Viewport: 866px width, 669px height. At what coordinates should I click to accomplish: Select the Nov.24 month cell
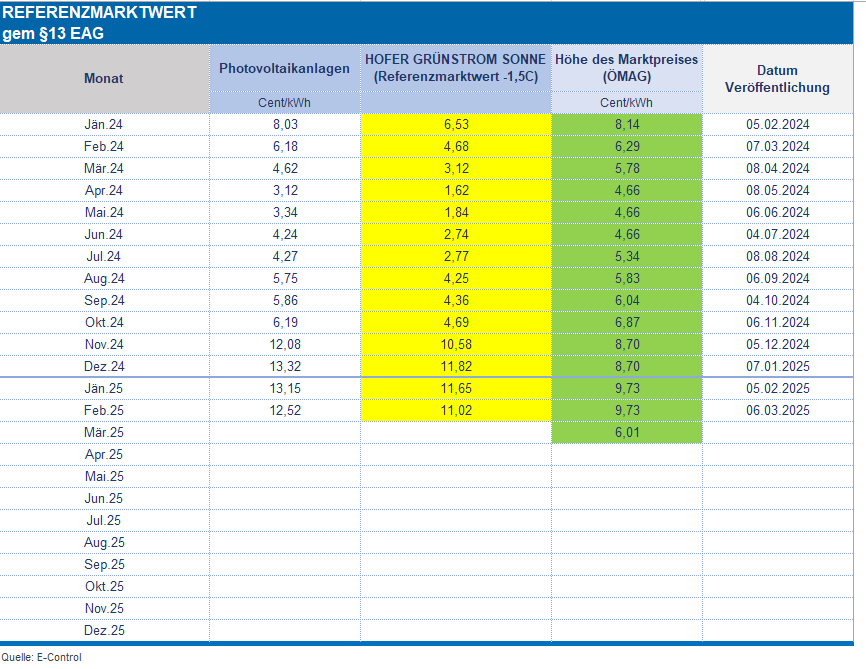tap(104, 344)
